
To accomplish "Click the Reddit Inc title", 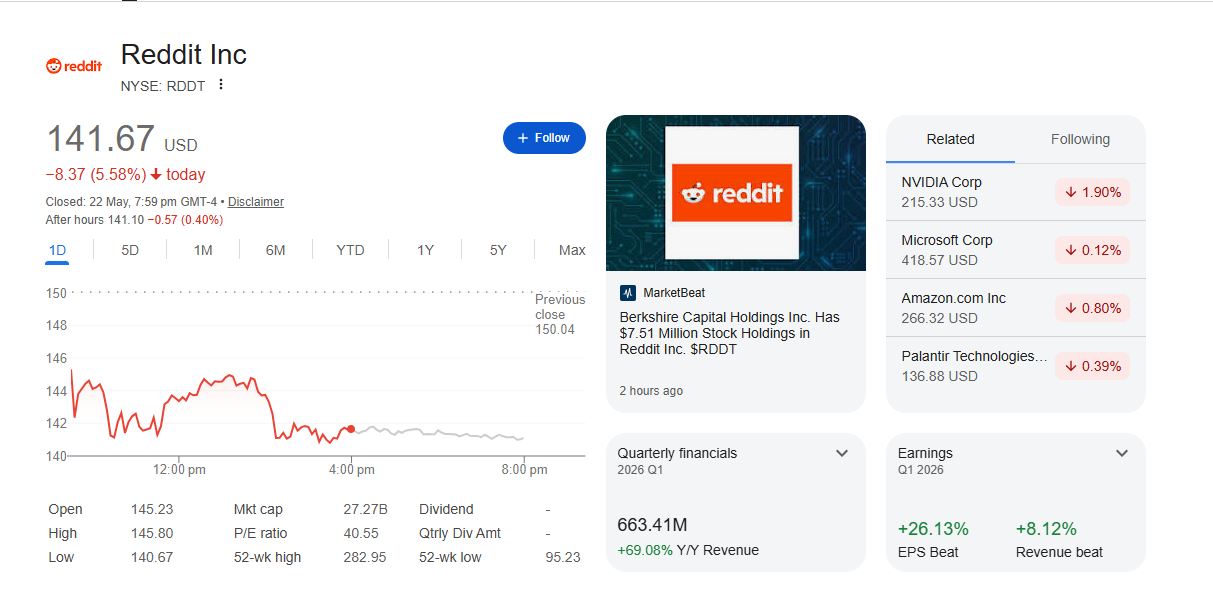I will 184,54.
